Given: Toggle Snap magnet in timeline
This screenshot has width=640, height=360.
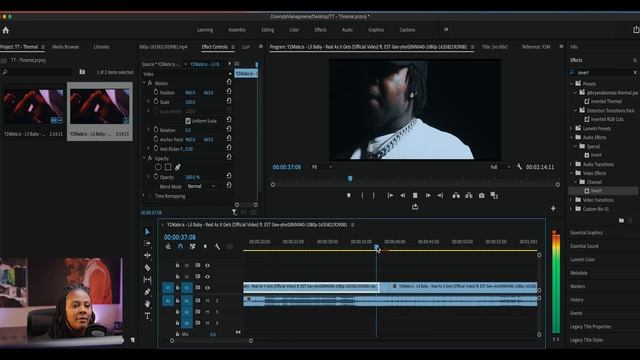Looking at the screenshot, I should [180, 246].
